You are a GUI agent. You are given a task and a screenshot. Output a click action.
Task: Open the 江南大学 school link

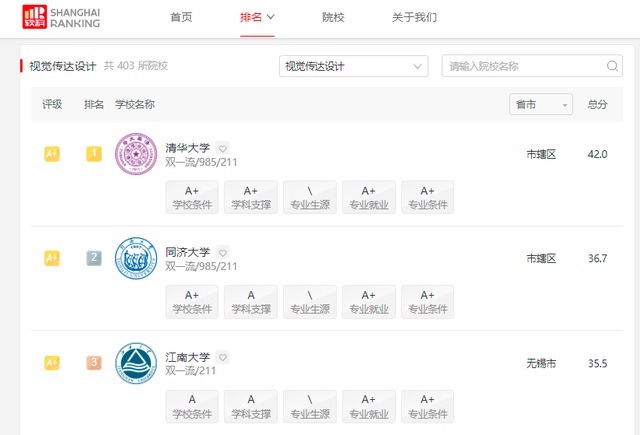click(187, 357)
